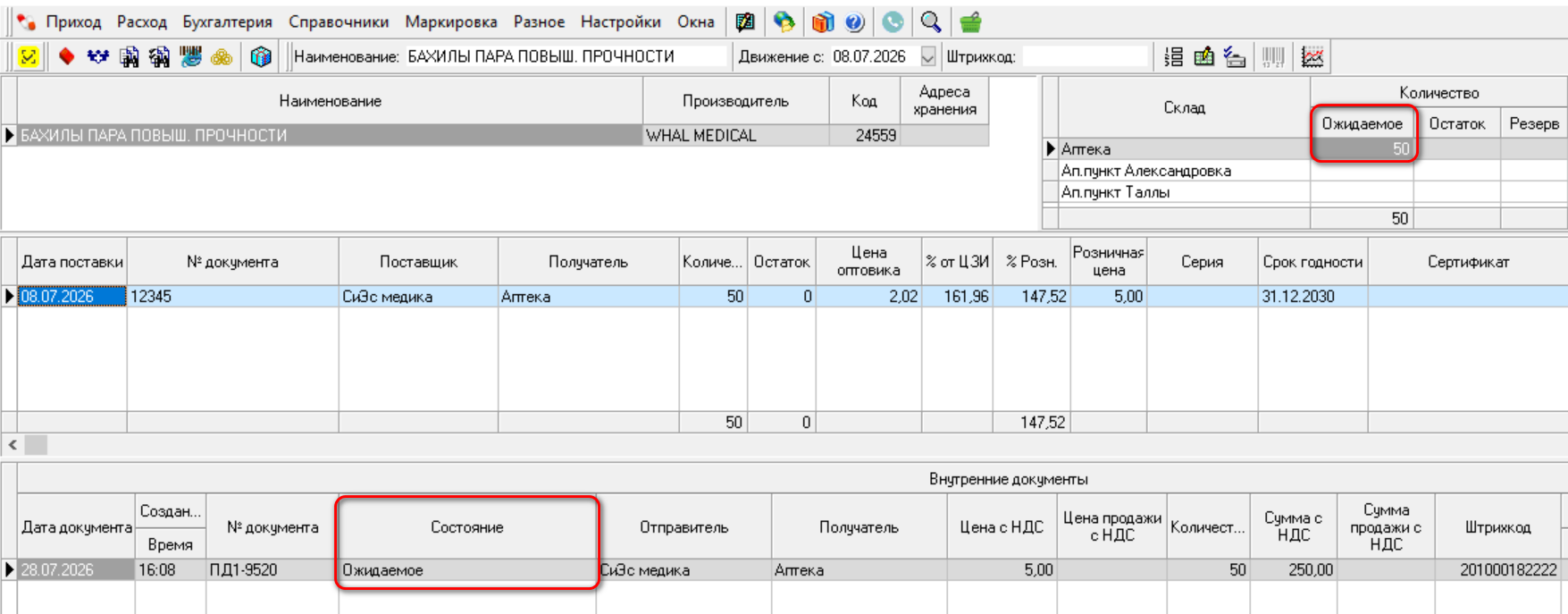Click the barcode 201000182222 cell
The height and width of the screenshot is (614, 1568).
[x=1498, y=569]
